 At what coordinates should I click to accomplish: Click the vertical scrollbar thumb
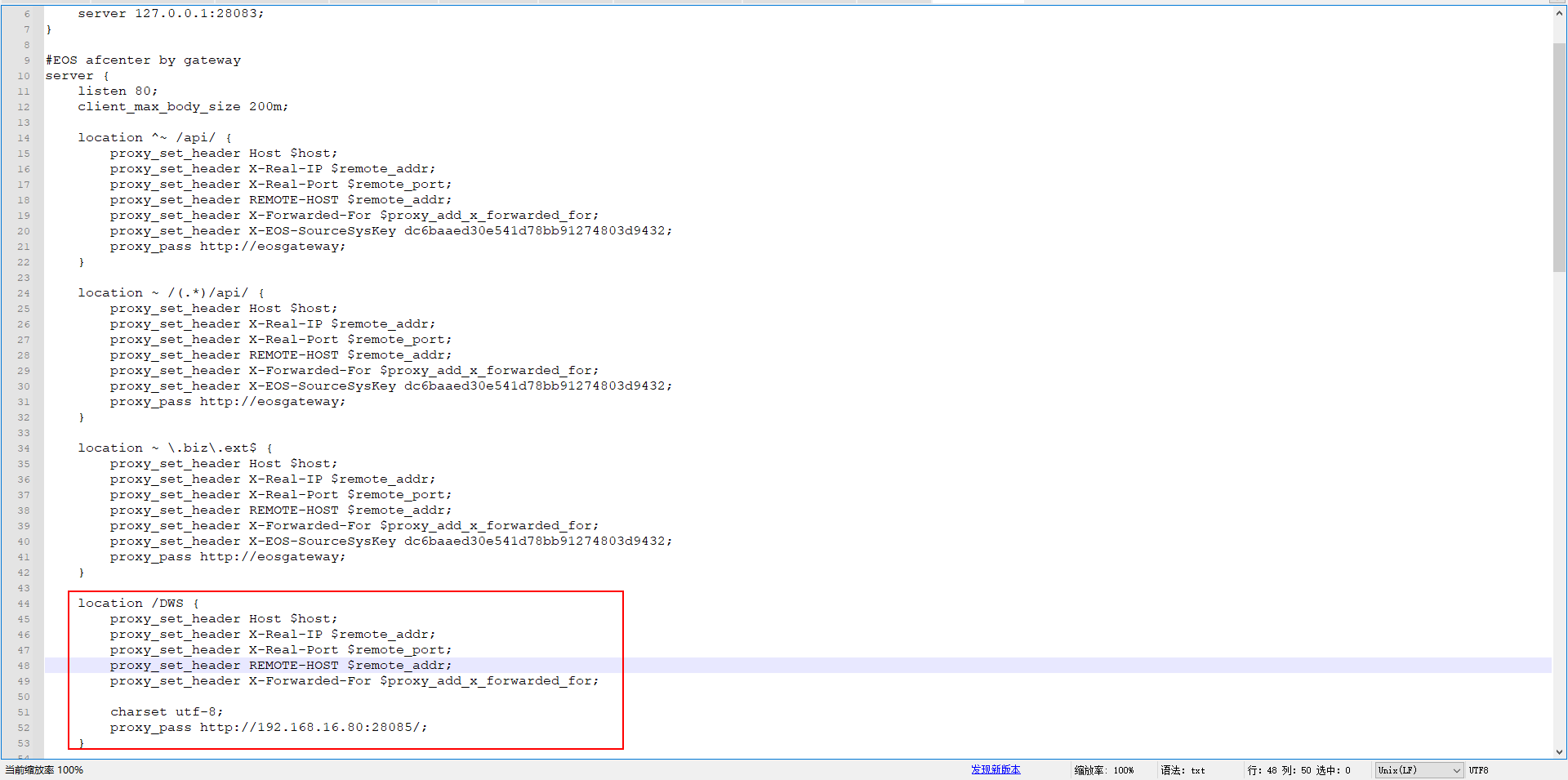tap(1559, 155)
